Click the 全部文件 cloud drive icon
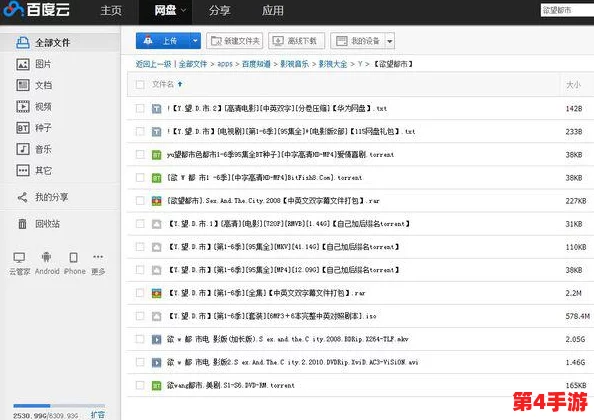Viewport: 594px width, 420px height. click(x=23, y=42)
